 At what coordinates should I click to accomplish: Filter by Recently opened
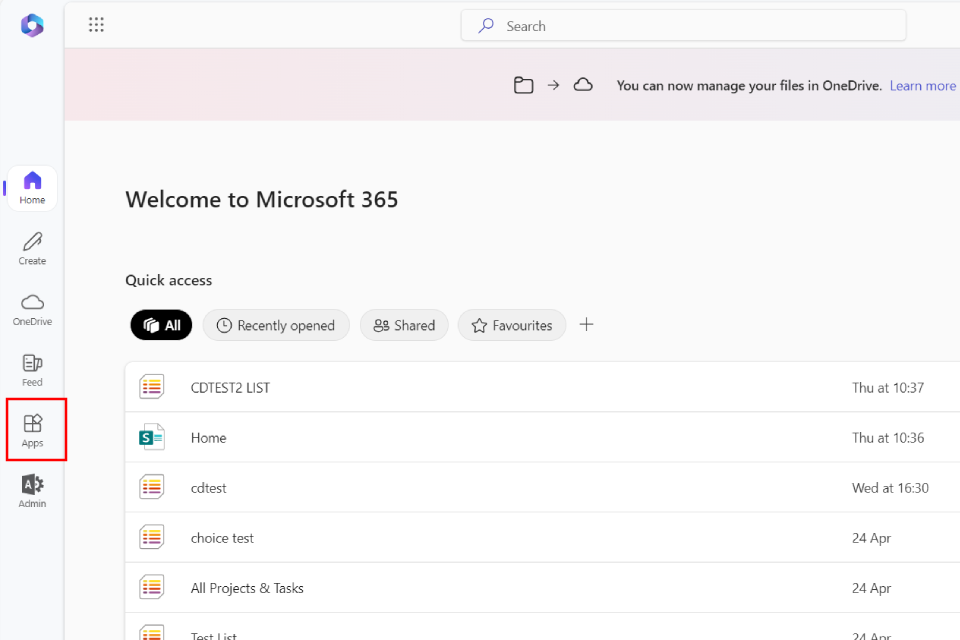click(276, 325)
